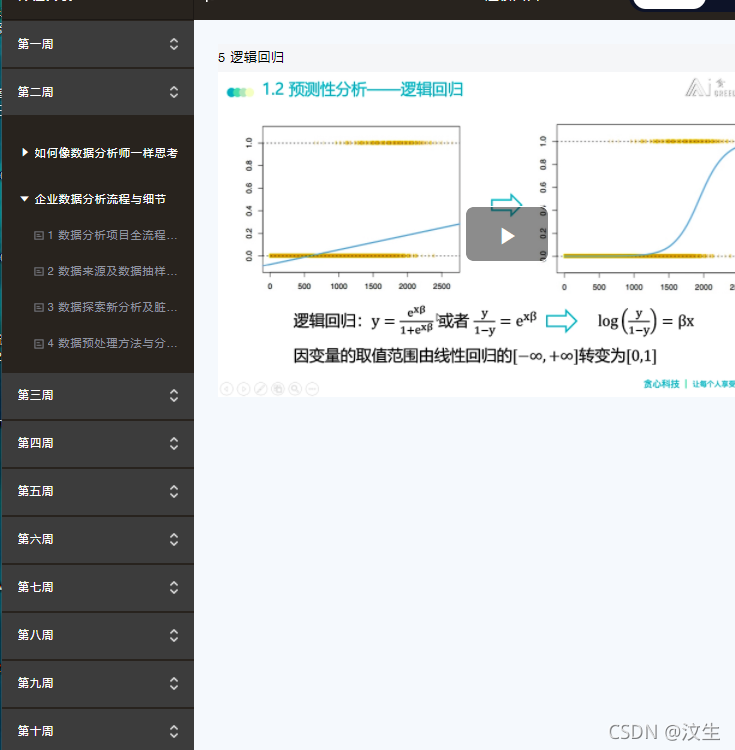Image resolution: width=735 pixels, height=750 pixels.
Task: Select the 第五周 label
Action: [35, 491]
